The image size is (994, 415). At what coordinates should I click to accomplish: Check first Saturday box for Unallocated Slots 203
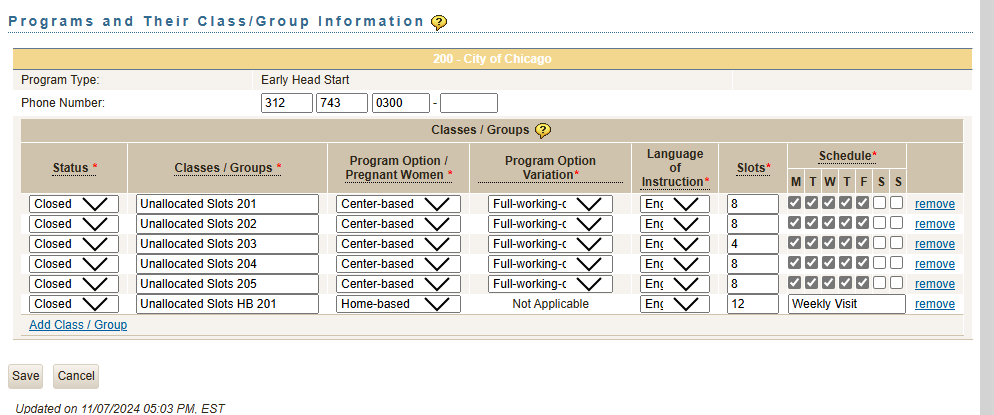tap(879, 243)
